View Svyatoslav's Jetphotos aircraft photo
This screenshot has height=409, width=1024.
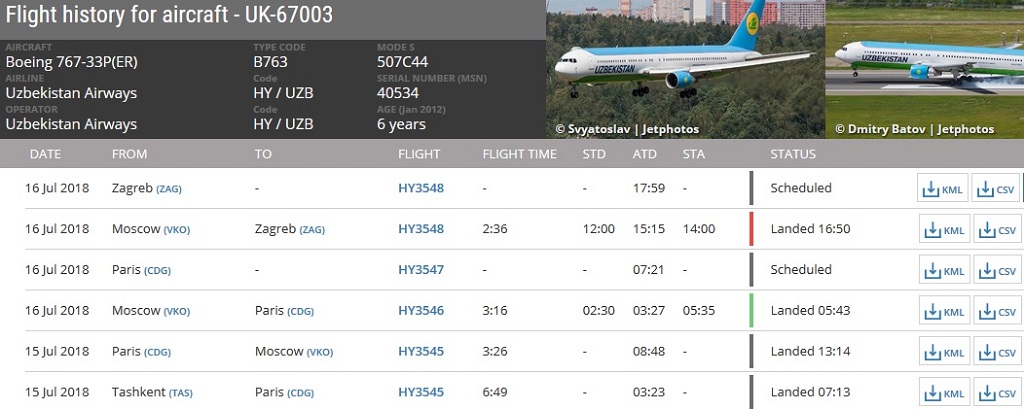(685, 69)
